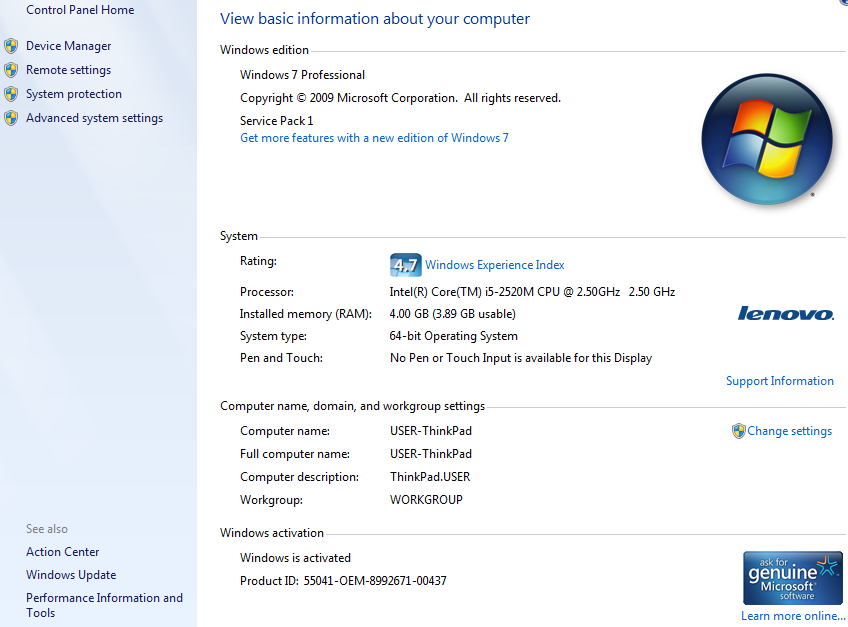Click the 'See also' sidebar heading
This screenshot has height=627, width=848.
pyautogui.click(x=47, y=529)
